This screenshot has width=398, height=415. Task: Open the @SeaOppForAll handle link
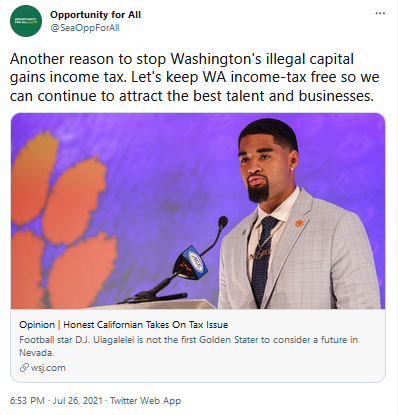tap(85, 28)
